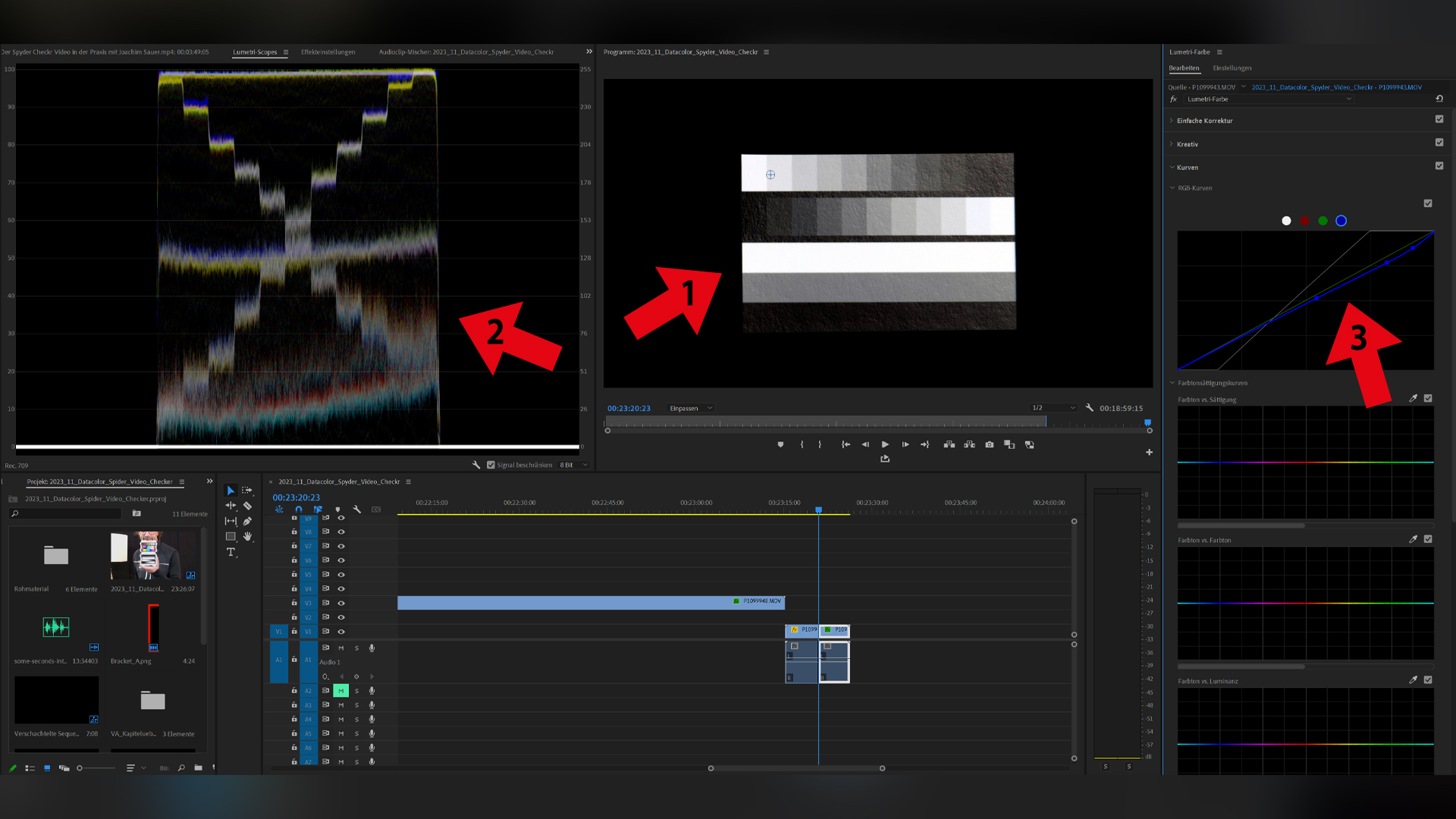Hide track V3 with its eye icon

coord(341,603)
